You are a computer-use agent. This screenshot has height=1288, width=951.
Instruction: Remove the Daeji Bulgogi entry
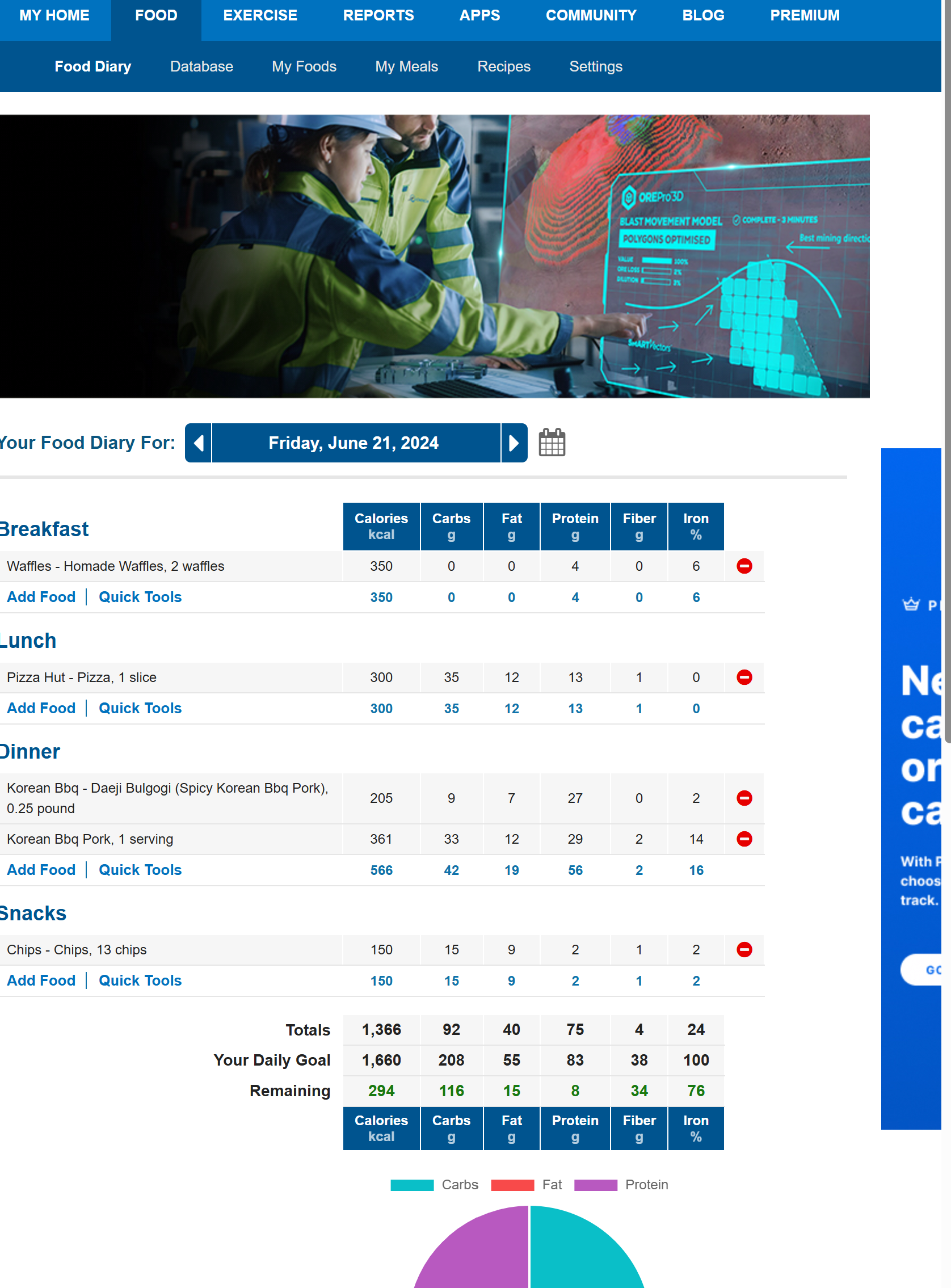click(744, 798)
